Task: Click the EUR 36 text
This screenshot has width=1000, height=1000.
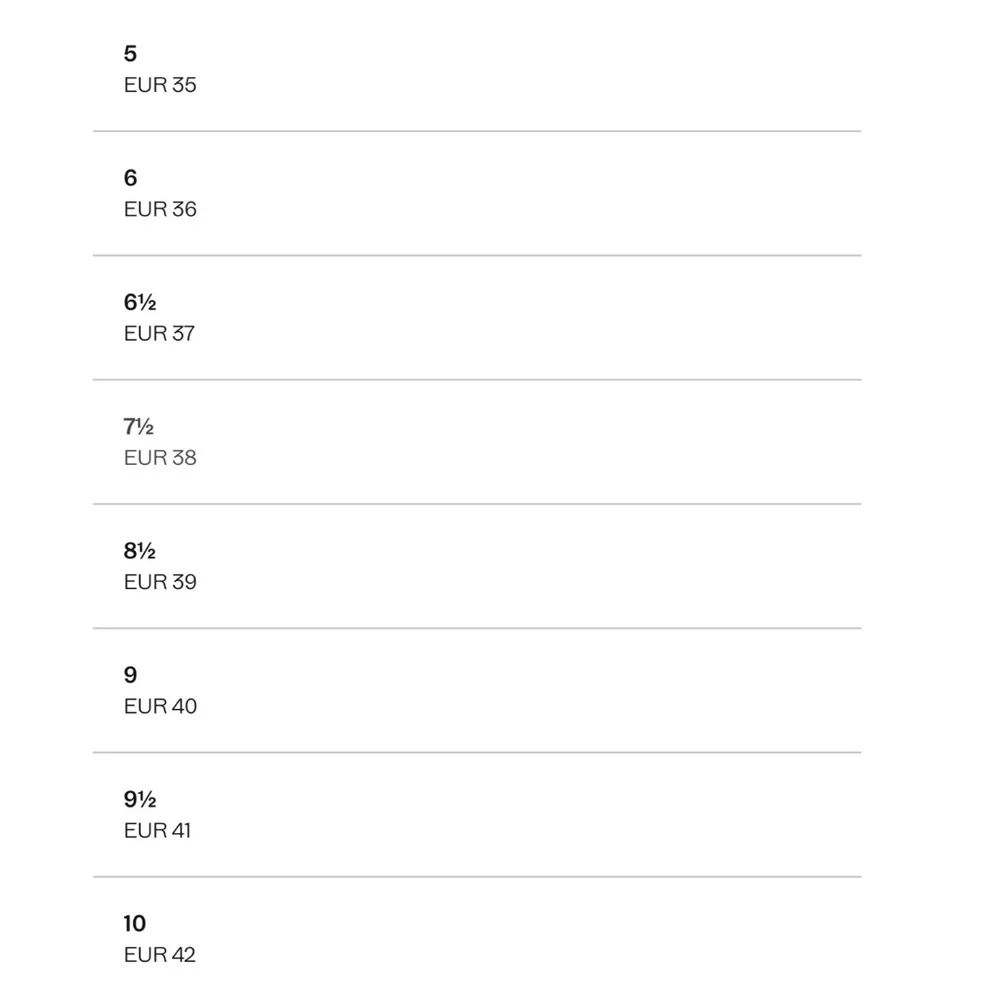Action: pyautogui.click(x=160, y=209)
